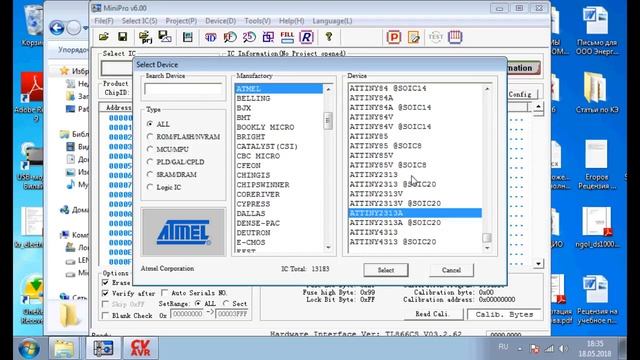The height and width of the screenshot is (360, 640).
Task: Click the MiniPro taskbar icon
Action: tap(103, 349)
